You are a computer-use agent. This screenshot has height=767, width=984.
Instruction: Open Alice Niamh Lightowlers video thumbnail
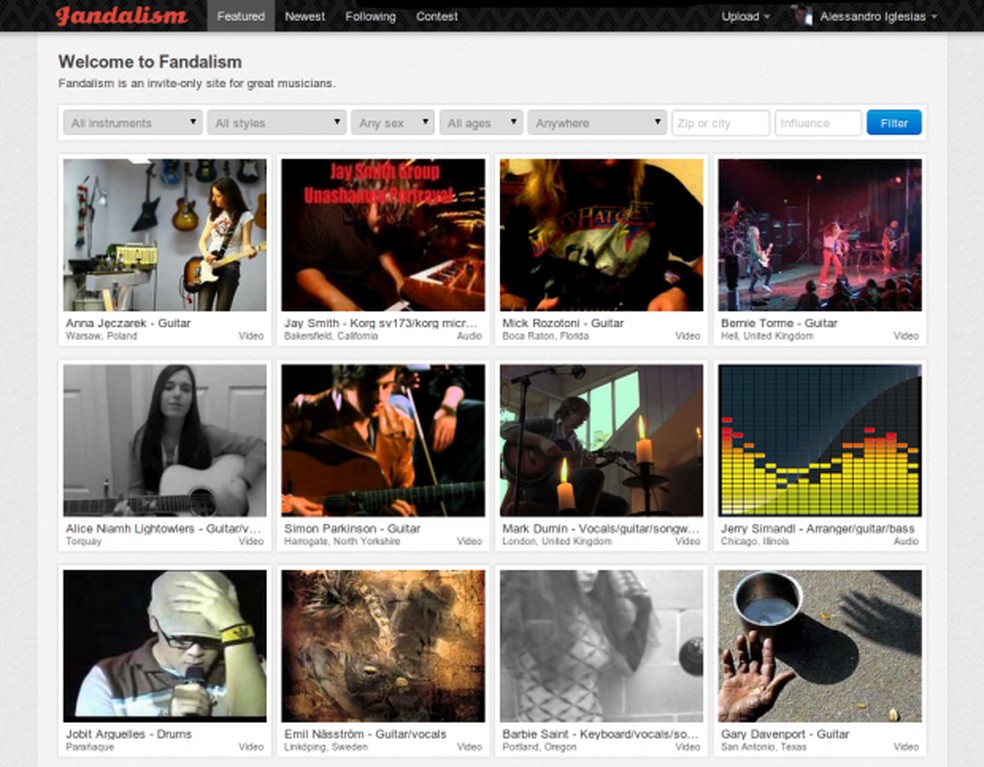pos(165,441)
